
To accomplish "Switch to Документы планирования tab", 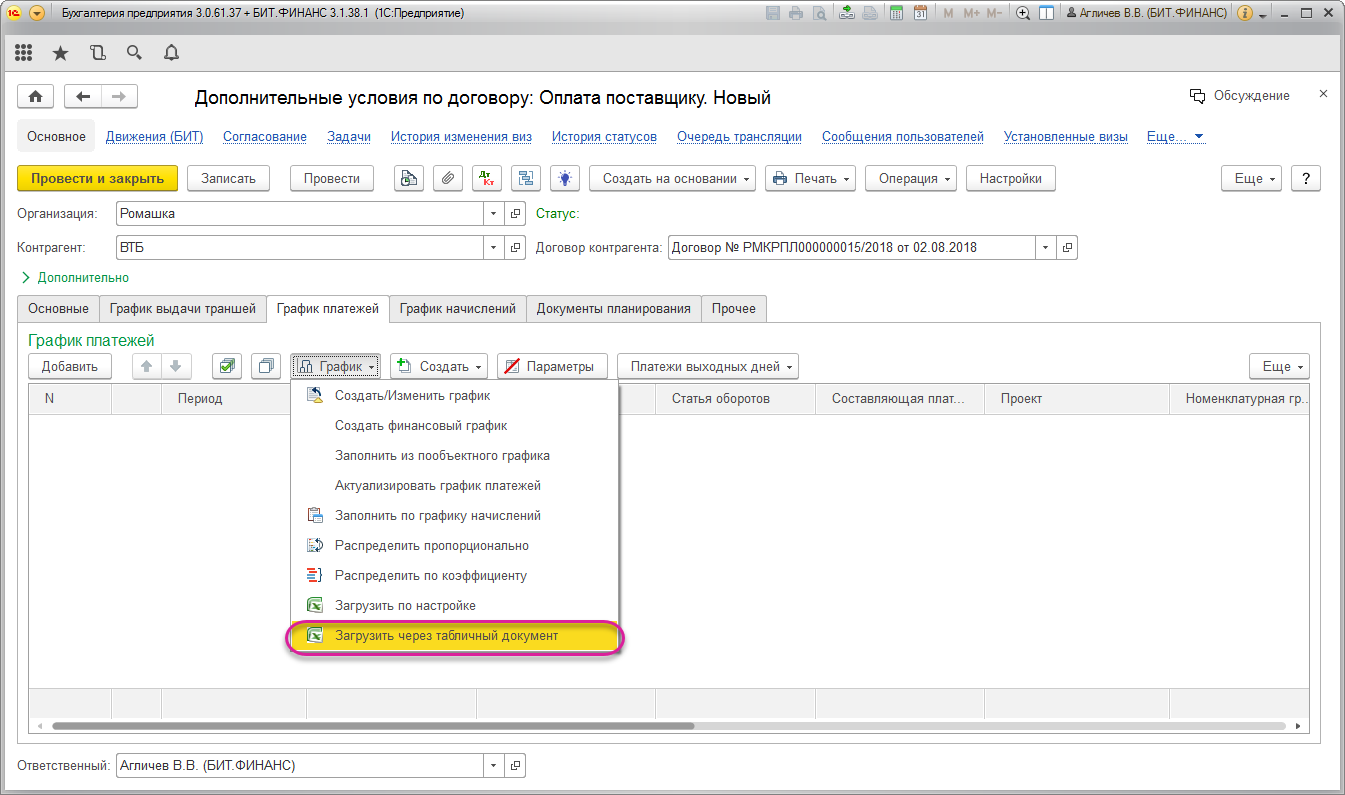I will [614, 309].
